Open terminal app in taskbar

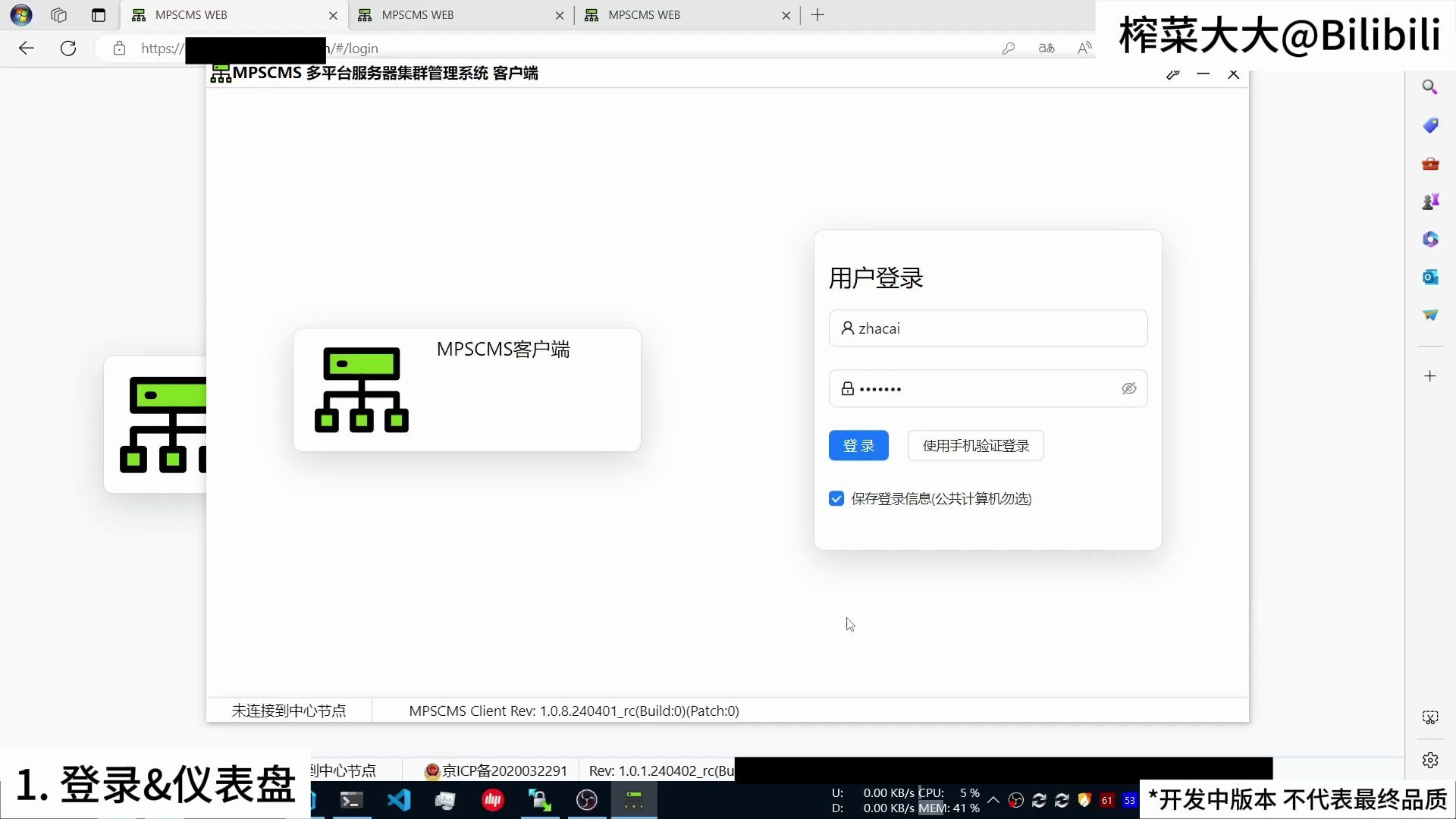(351, 800)
